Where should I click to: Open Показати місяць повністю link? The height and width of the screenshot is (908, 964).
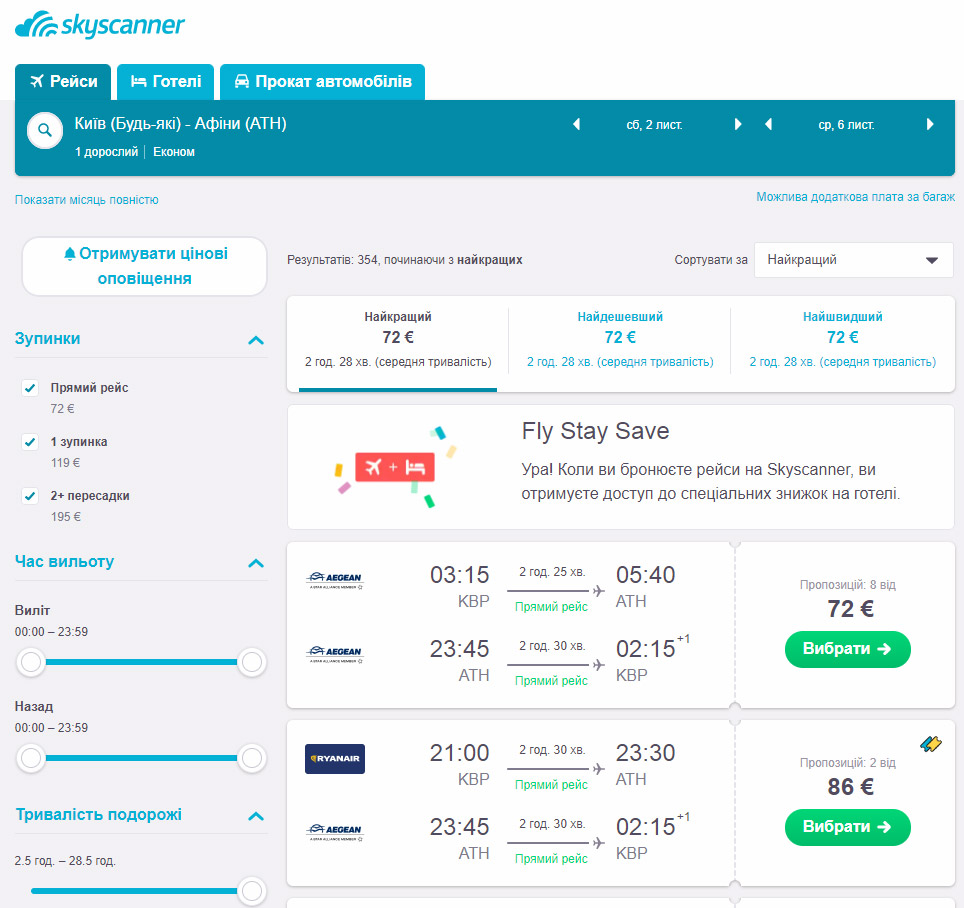point(87,200)
